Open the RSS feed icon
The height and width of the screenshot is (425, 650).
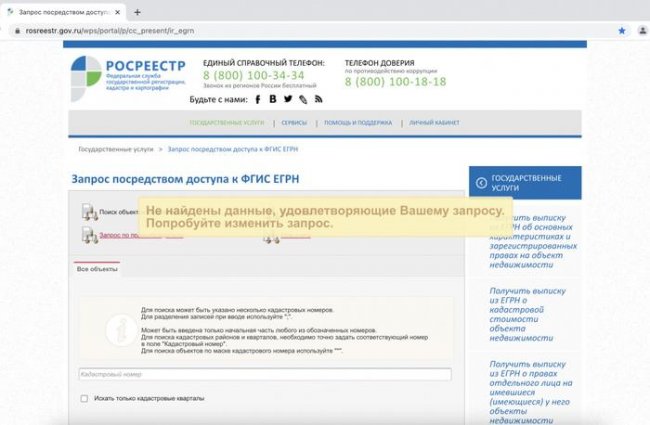coord(318,99)
